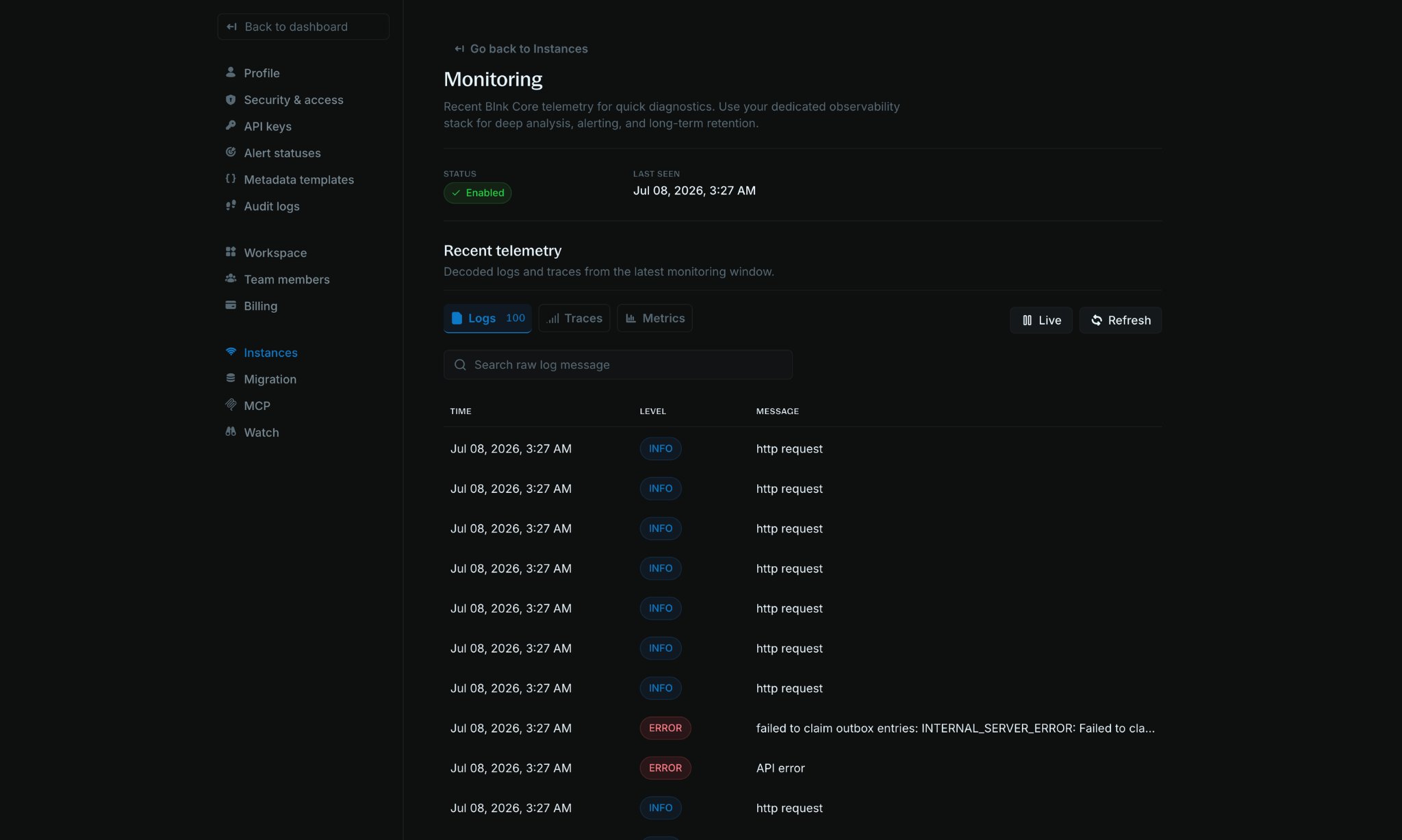Click the Audit logs footprints icon
The image size is (1402, 840).
click(231, 205)
